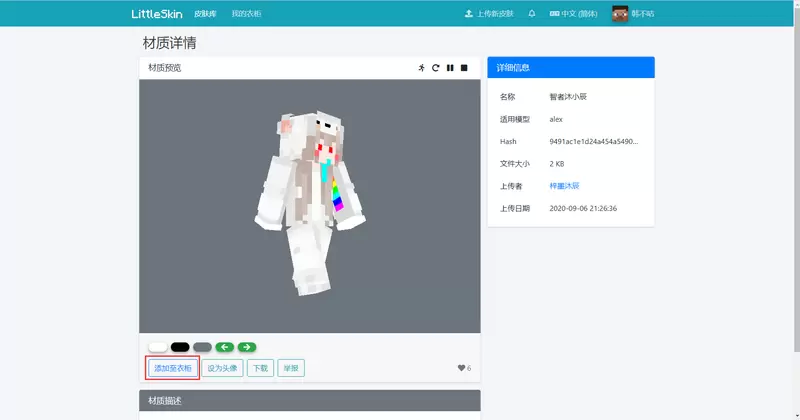Select white preview background swatch
Screen dimensions: 800x420
click(x=158, y=347)
